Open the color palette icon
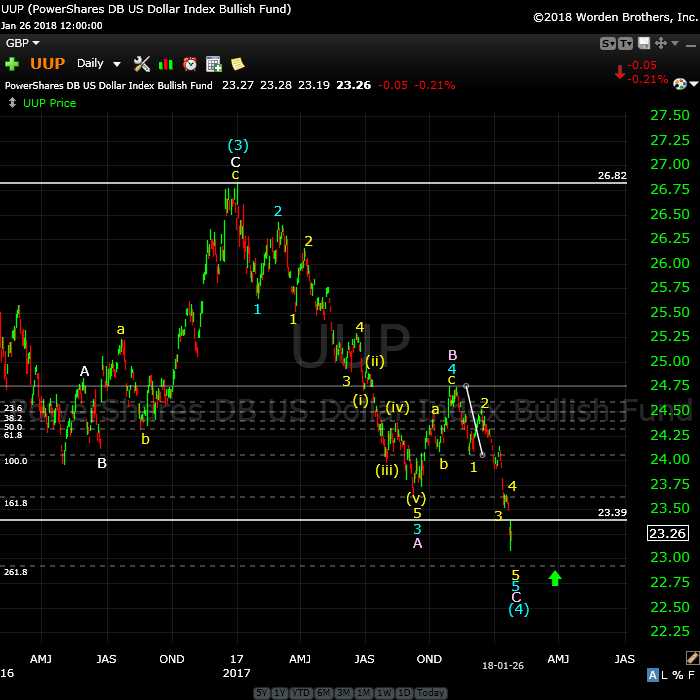The width and height of the screenshot is (700, 700). tap(679, 83)
